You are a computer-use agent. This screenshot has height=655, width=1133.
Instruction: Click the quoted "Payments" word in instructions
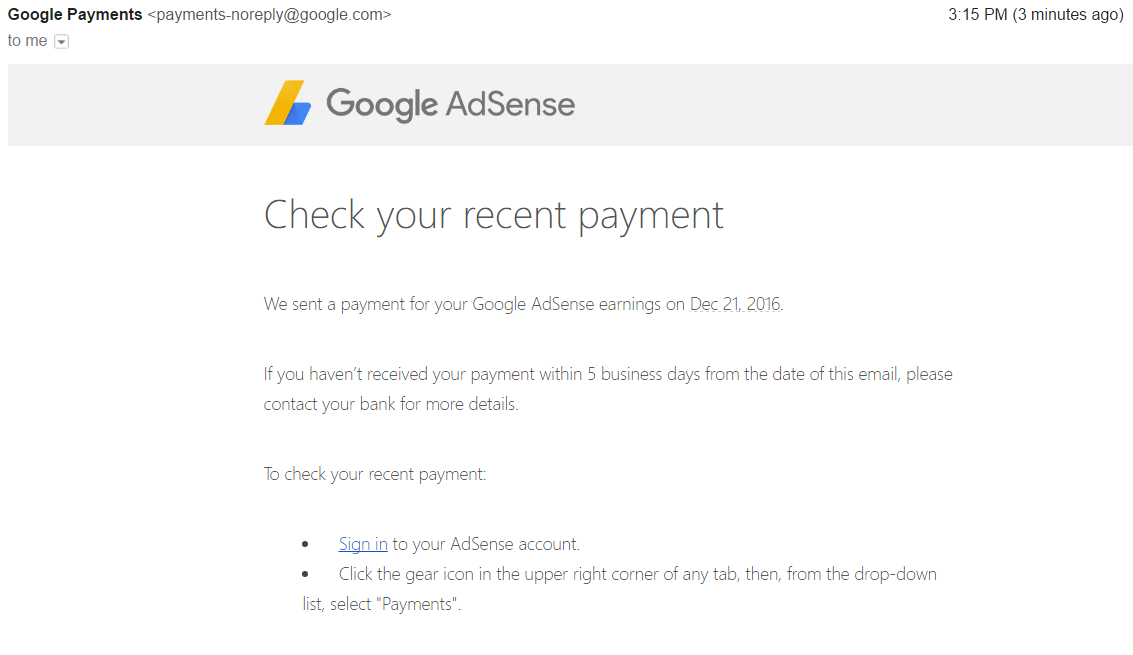tap(418, 604)
